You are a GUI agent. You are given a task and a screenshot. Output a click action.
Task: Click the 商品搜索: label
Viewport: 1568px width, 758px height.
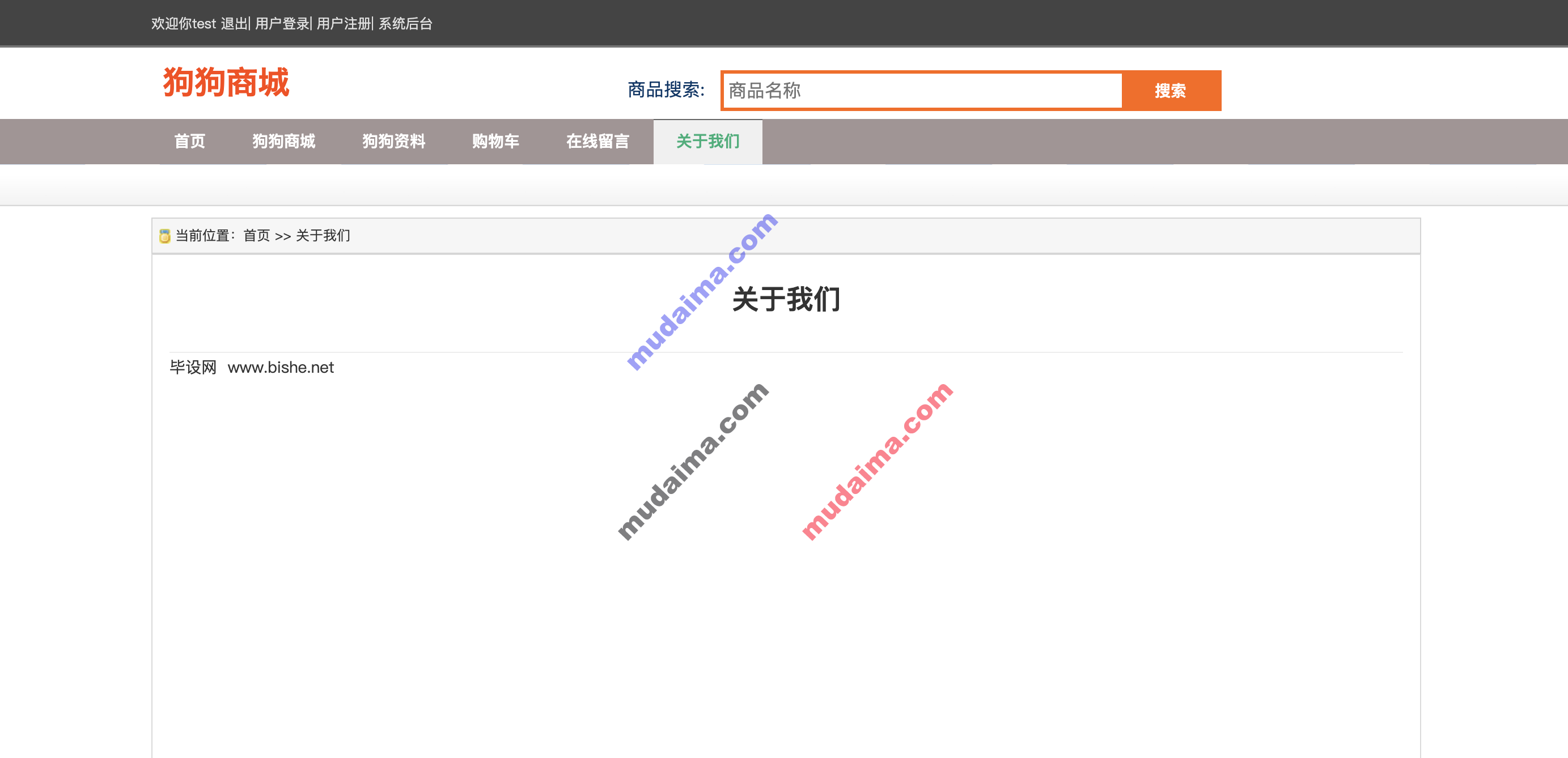(x=666, y=90)
